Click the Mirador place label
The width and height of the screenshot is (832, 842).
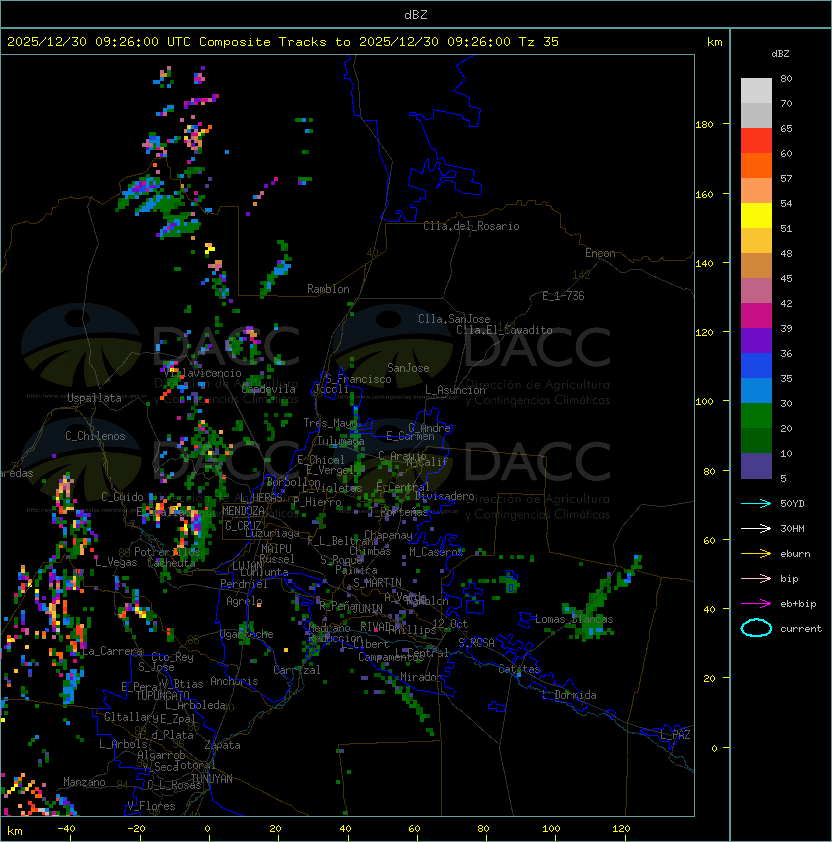tap(422, 677)
